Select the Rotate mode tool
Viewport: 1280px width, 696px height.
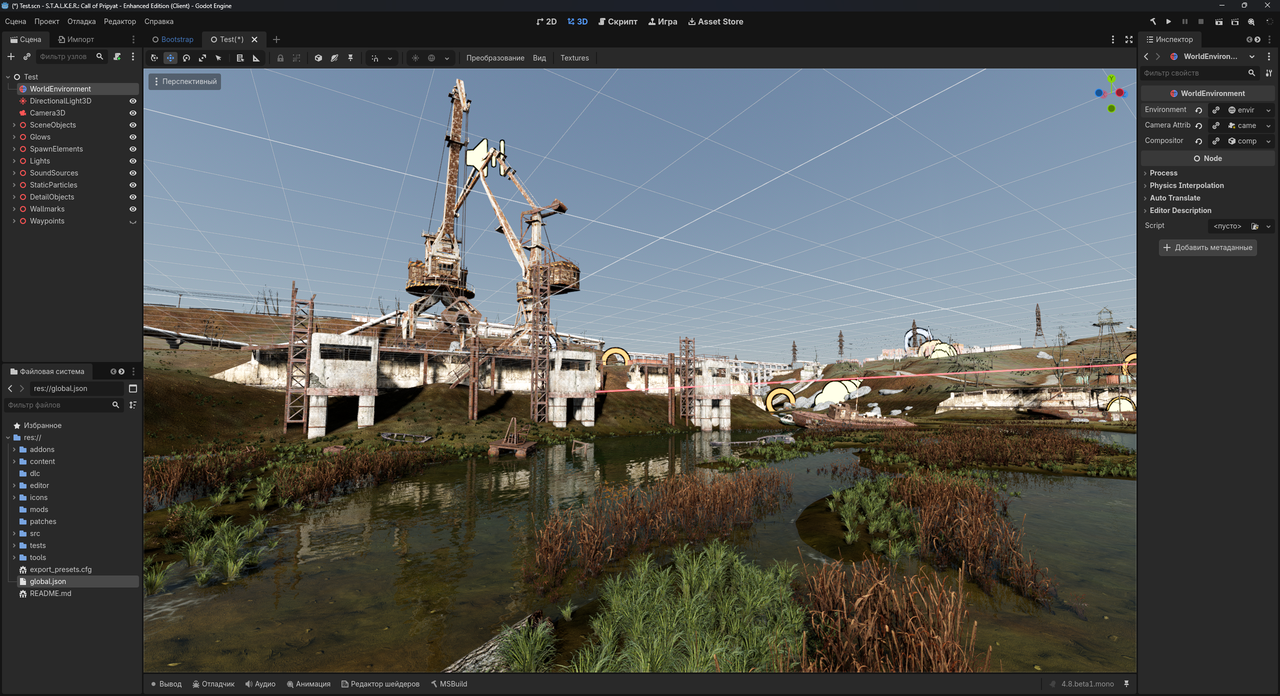click(186, 58)
